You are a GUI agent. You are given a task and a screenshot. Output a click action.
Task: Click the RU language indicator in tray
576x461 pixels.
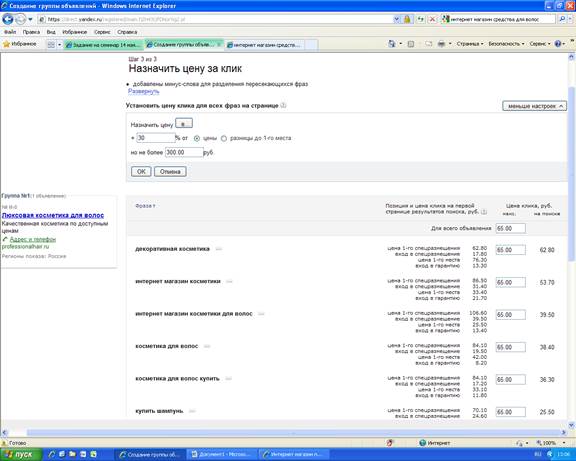539,455
